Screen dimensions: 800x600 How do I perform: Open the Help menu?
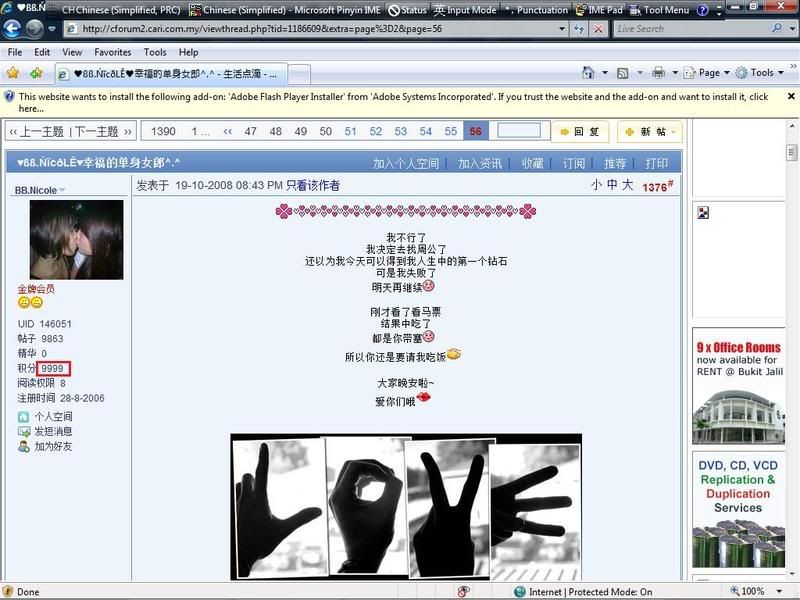(188, 52)
